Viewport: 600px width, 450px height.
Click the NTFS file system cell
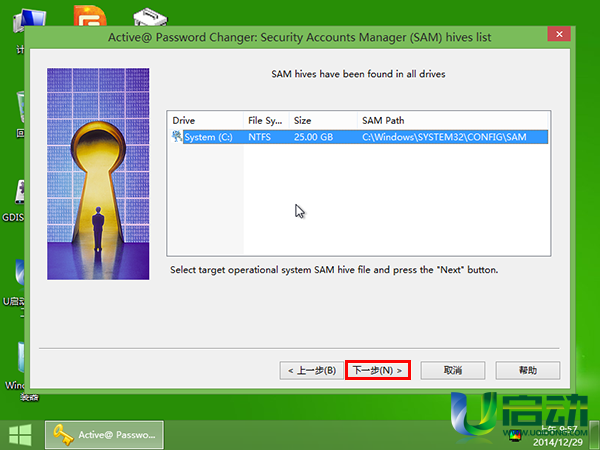259,137
